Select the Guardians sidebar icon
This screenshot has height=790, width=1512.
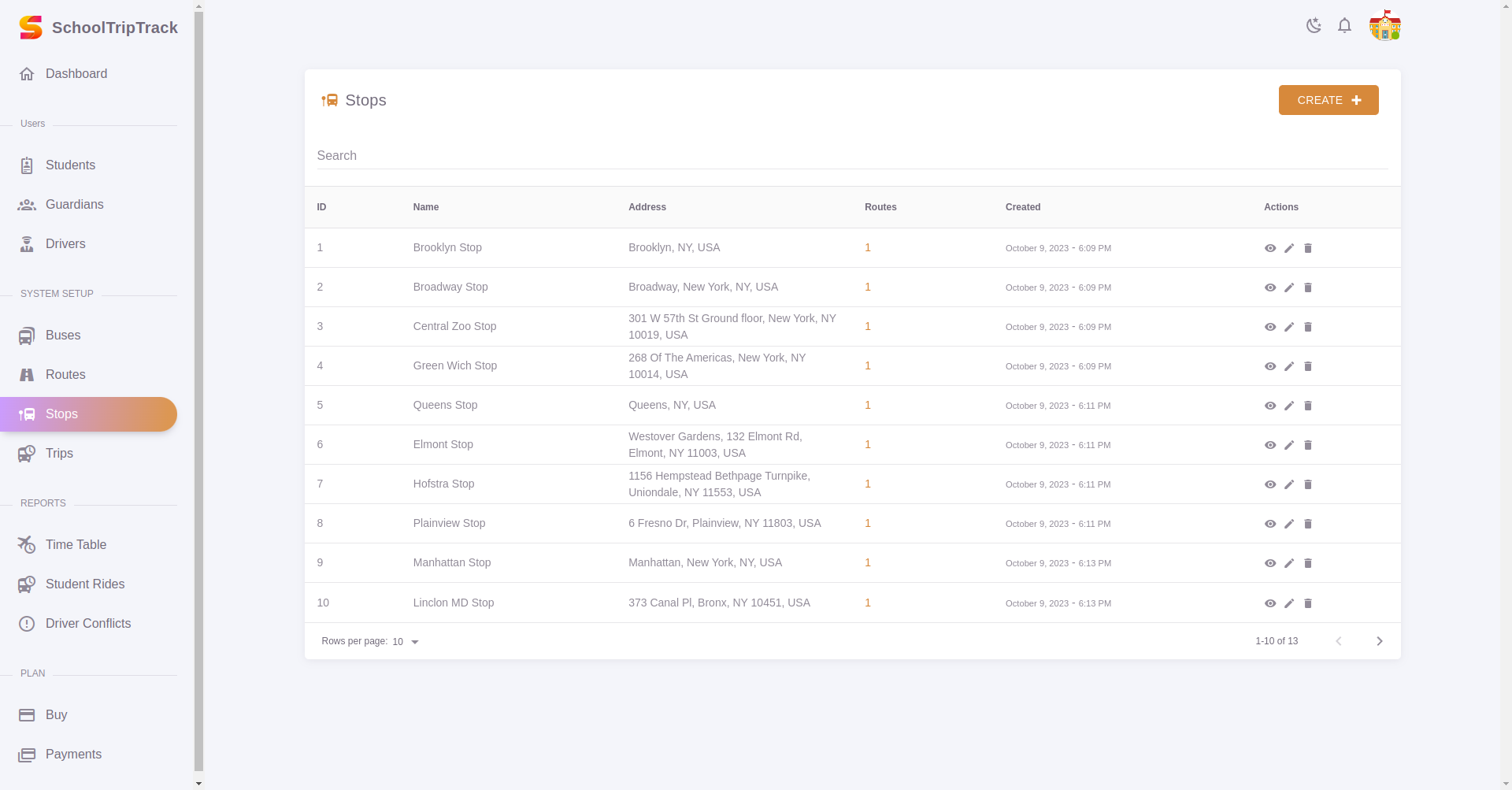tap(27, 205)
